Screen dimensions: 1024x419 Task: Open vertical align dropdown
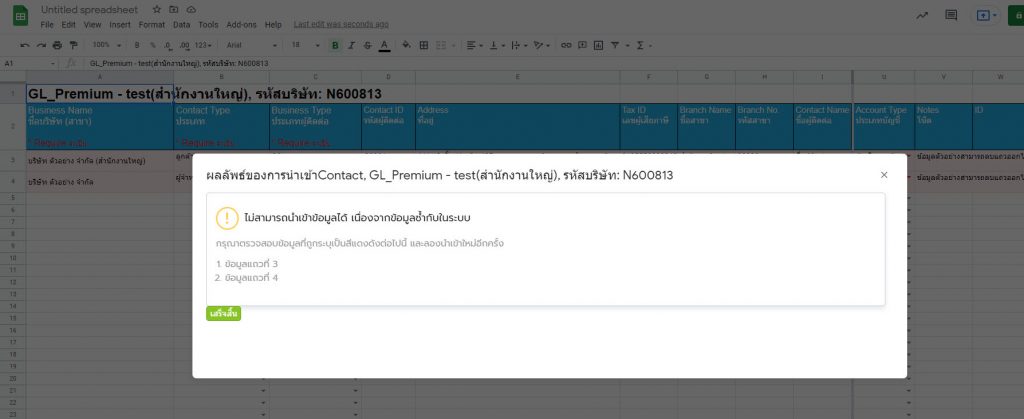click(496, 45)
